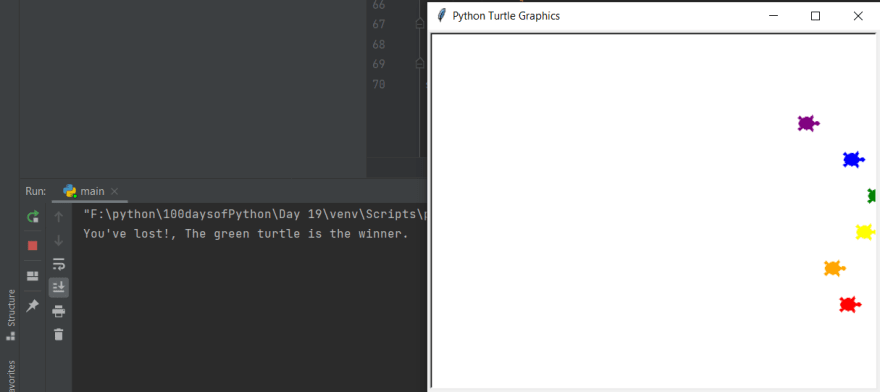Click the console line "You've lost!" message
The image size is (880, 392).
[x=246, y=234]
